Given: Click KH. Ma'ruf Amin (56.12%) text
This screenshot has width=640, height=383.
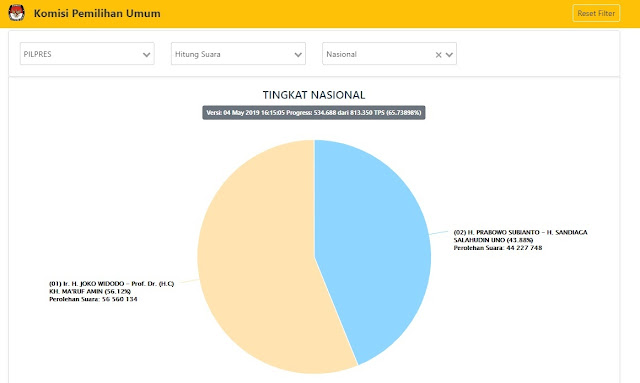Looking at the screenshot, I should click(90, 292).
